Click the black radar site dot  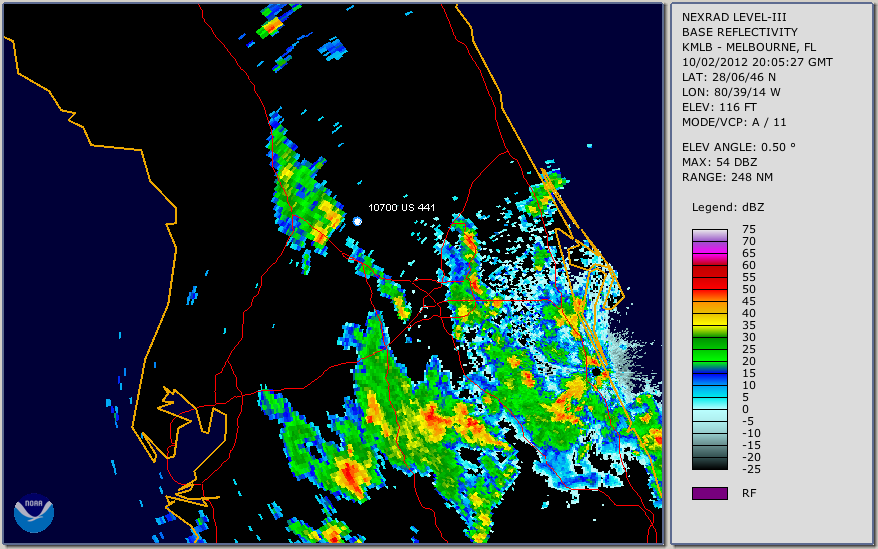pos(596,371)
